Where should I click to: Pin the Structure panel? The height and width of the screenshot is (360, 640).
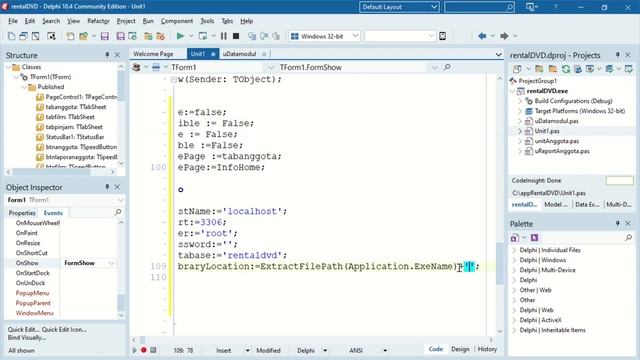107,55
